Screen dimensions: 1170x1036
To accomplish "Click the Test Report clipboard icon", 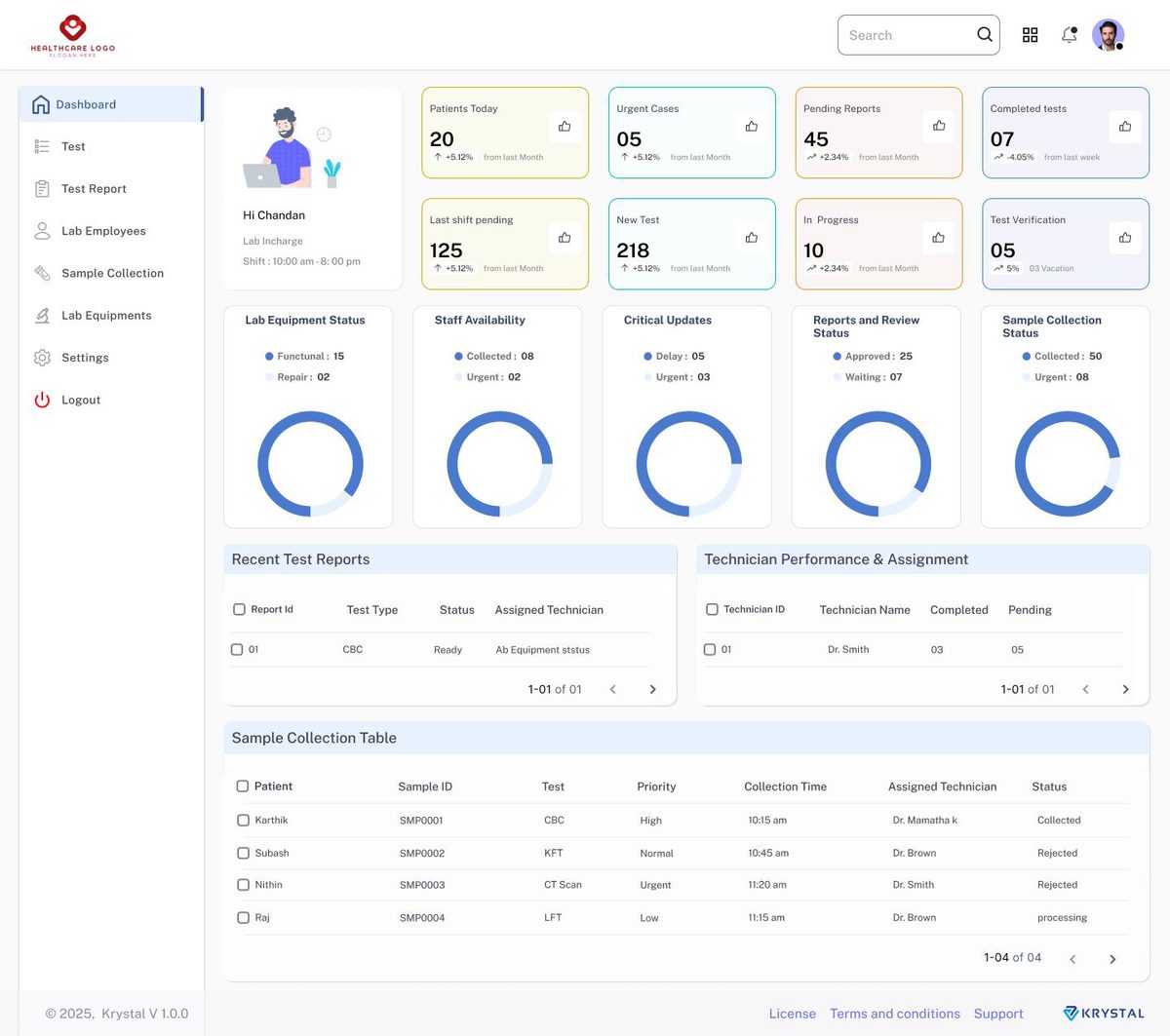I will (42, 189).
